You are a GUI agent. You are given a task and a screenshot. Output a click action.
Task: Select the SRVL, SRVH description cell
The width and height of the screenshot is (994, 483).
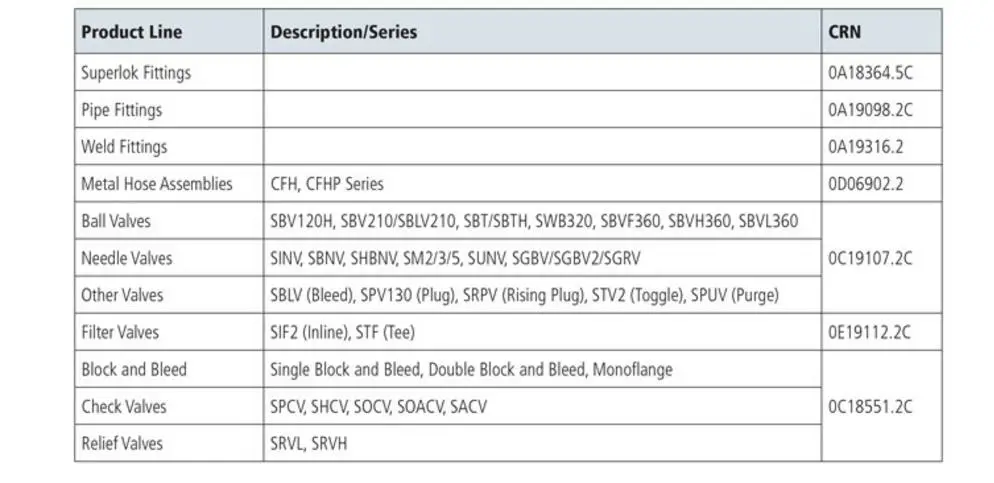pos(311,443)
